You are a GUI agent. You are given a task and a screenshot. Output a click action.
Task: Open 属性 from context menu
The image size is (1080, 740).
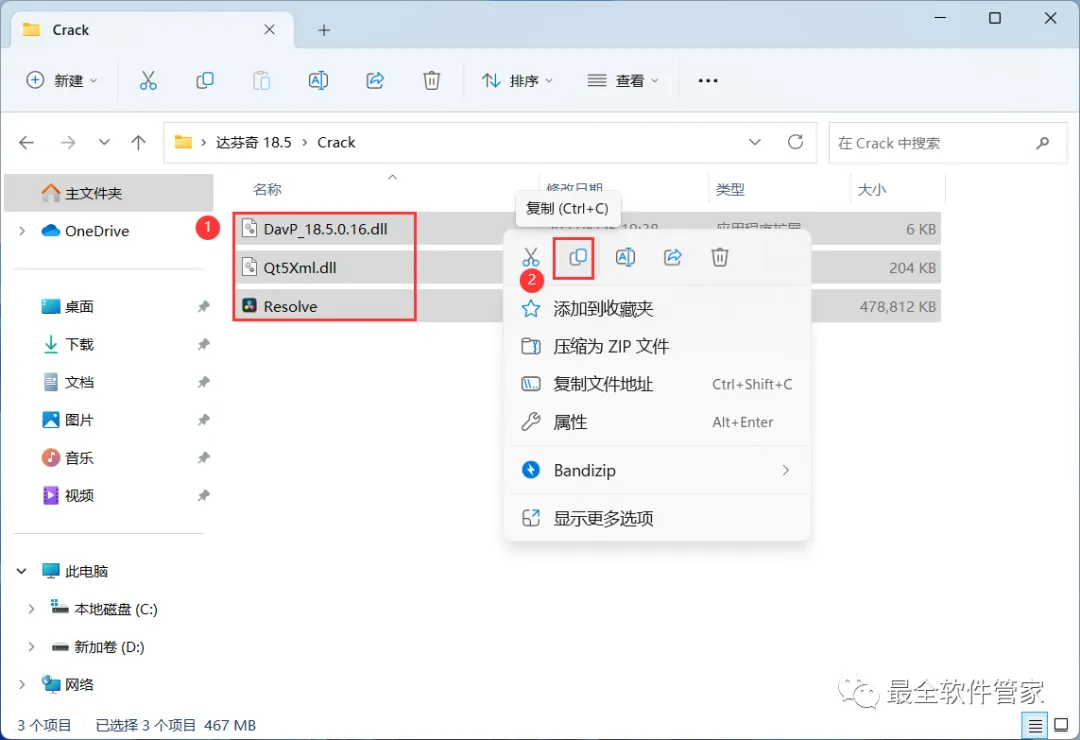click(657, 422)
